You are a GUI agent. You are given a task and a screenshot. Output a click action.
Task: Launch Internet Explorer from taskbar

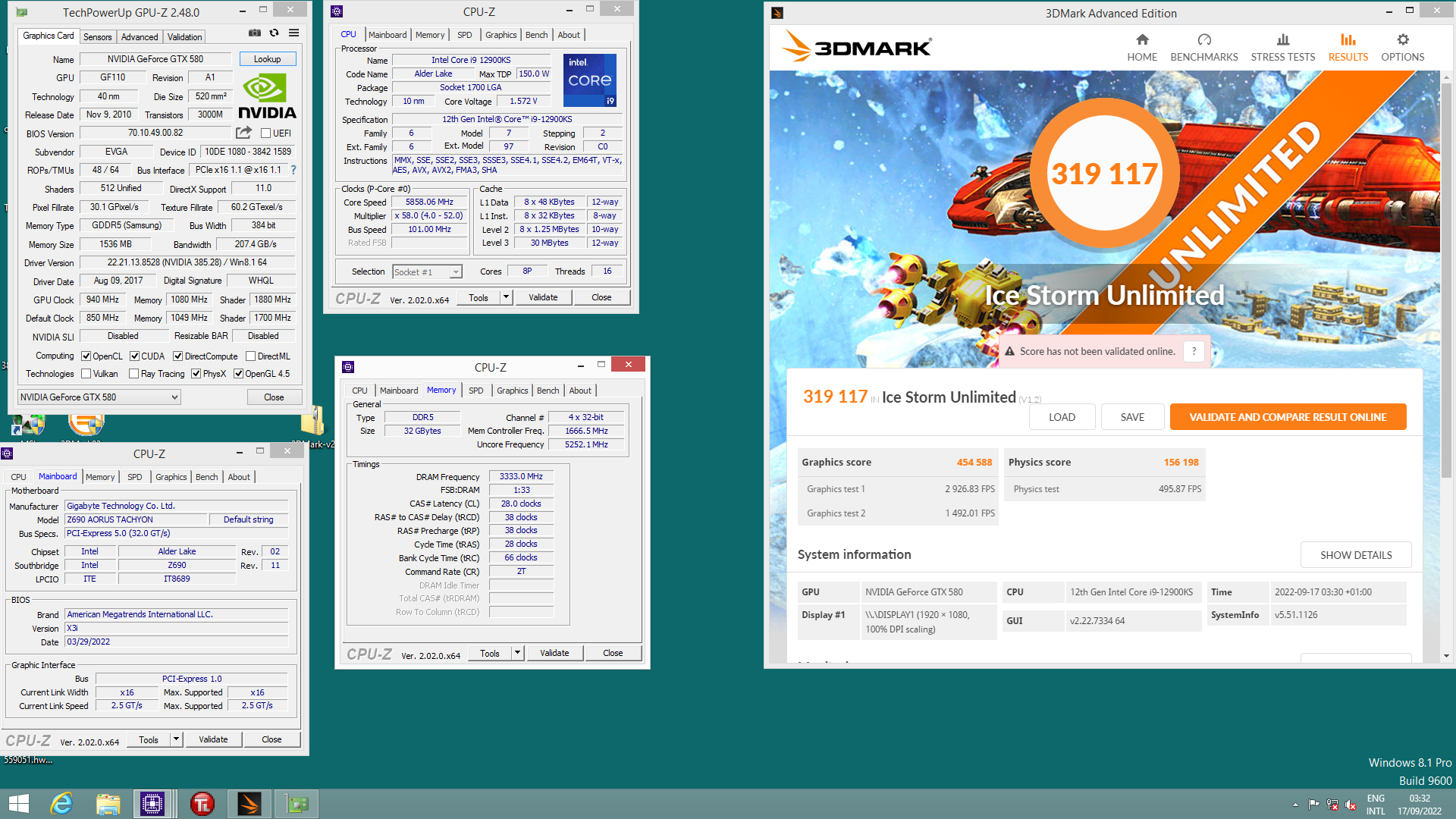(61, 804)
